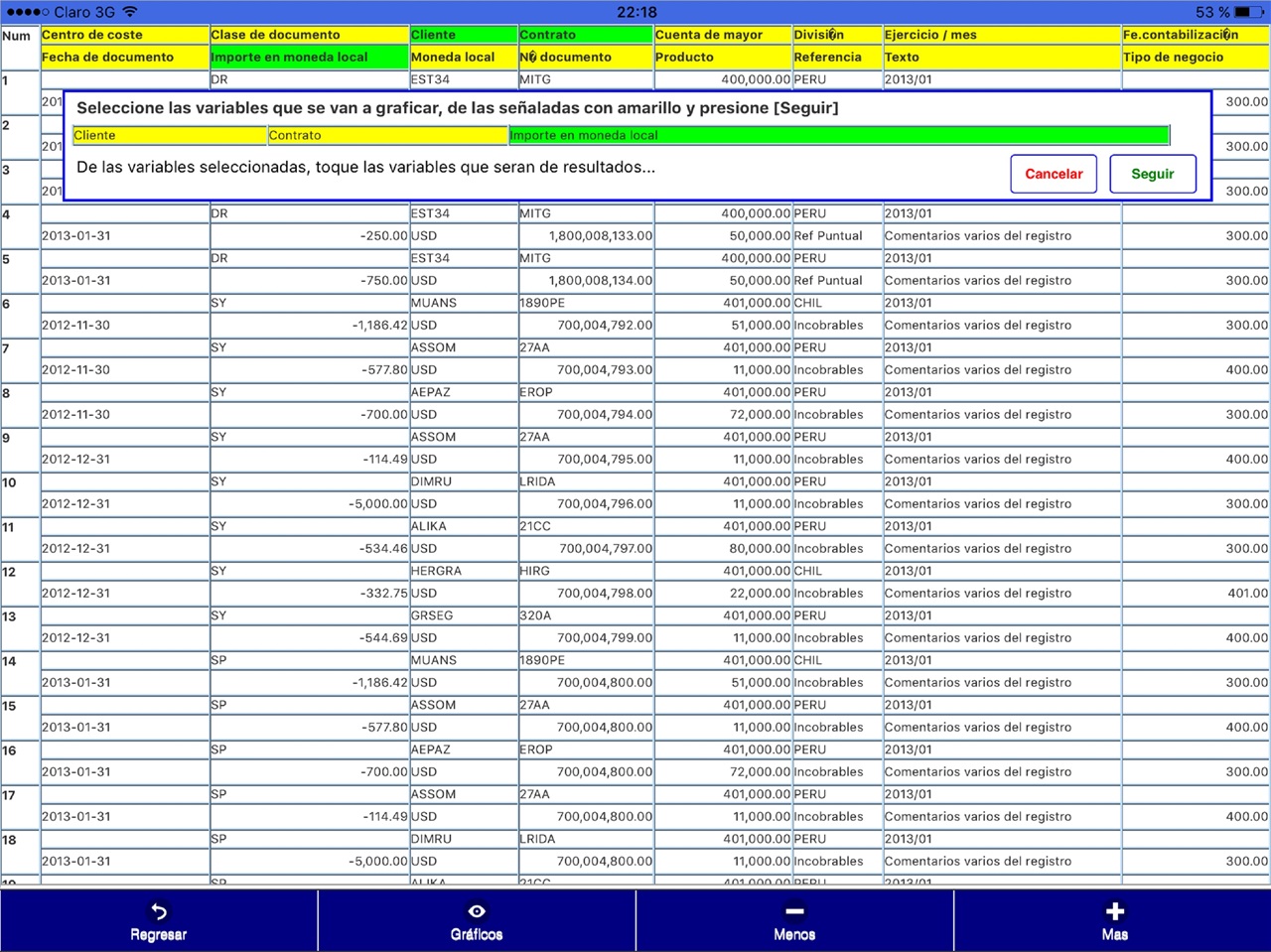Tap the Cuenta de mayor column header
This screenshot has height=952, width=1271.
pos(723,35)
